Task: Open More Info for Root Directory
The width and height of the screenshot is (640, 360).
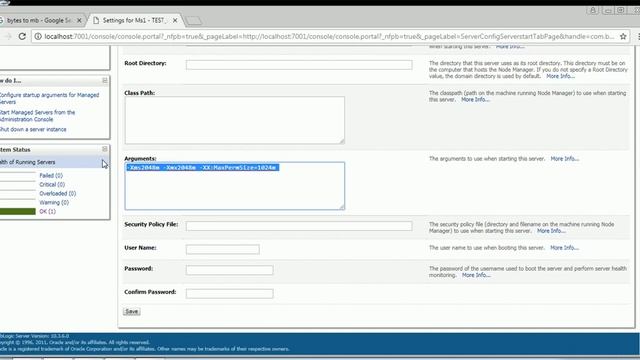Action: point(560,76)
